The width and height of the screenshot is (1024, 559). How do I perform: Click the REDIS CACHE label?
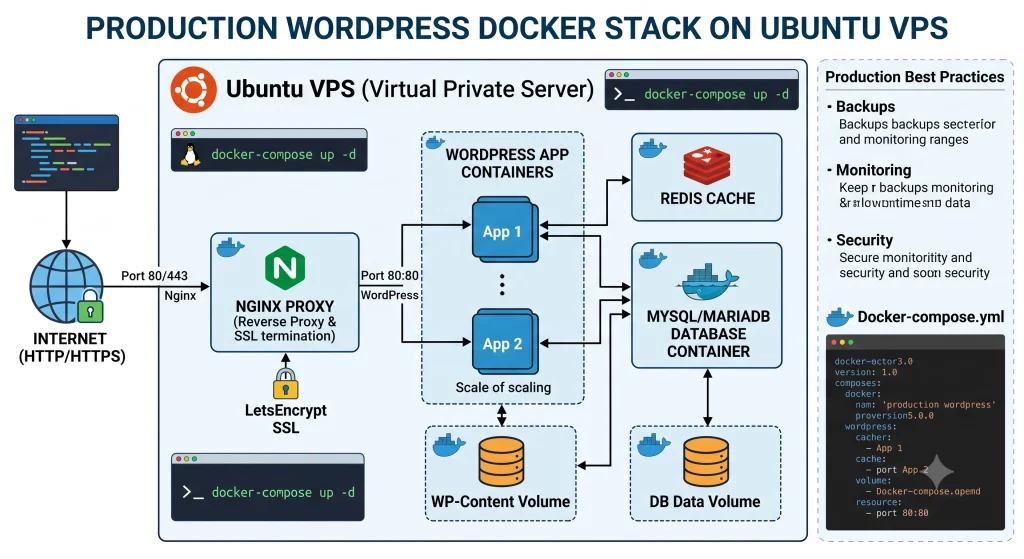(707, 199)
